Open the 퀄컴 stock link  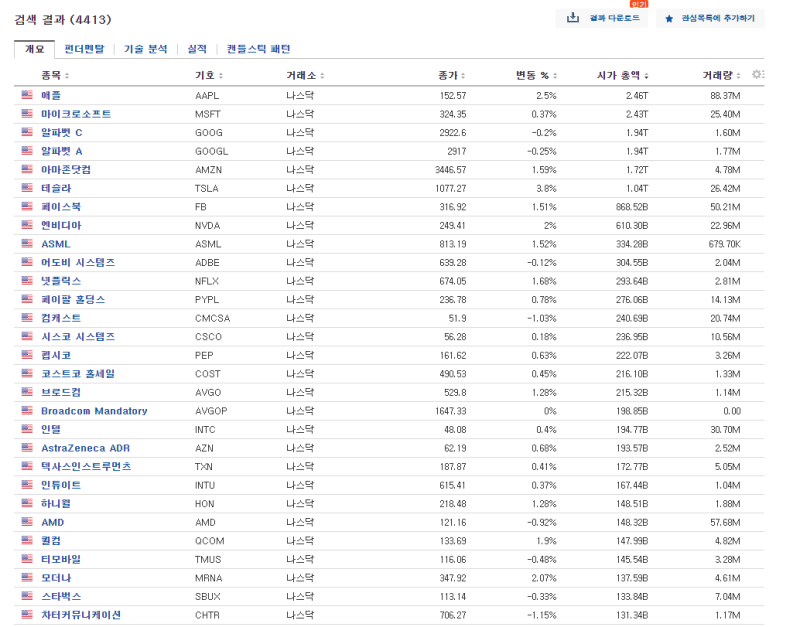[x=51, y=540]
